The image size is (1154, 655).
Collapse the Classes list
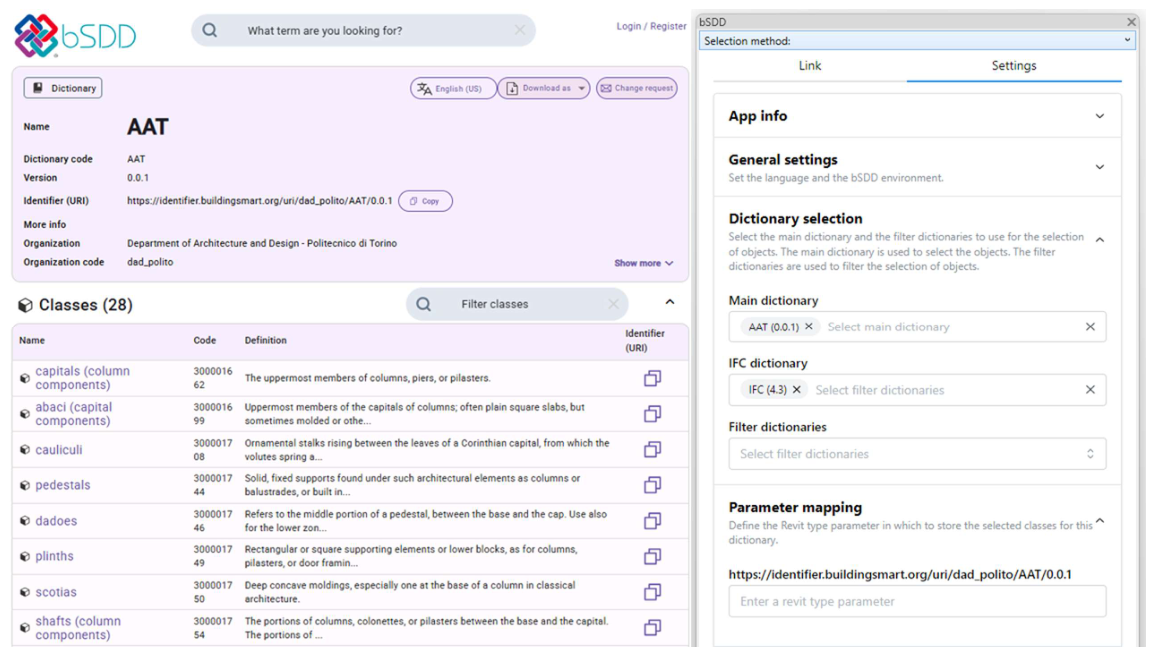tap(670, 302)
